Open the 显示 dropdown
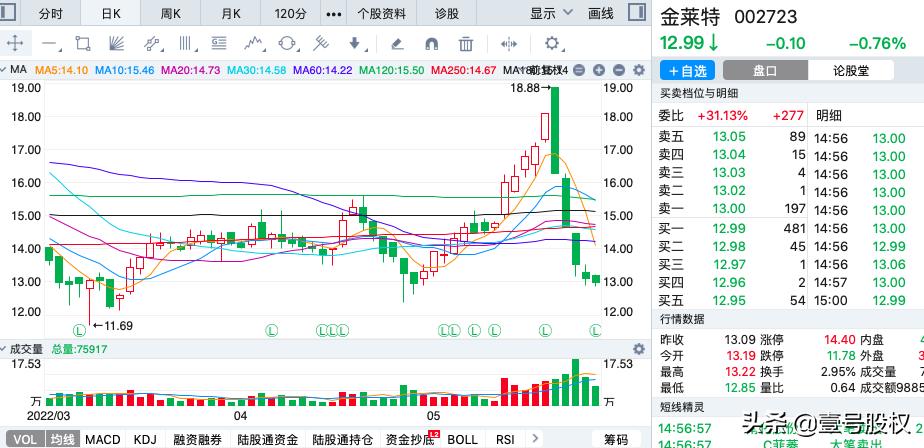The height and width of the screenshot is (448, 924). coord(551,14)
